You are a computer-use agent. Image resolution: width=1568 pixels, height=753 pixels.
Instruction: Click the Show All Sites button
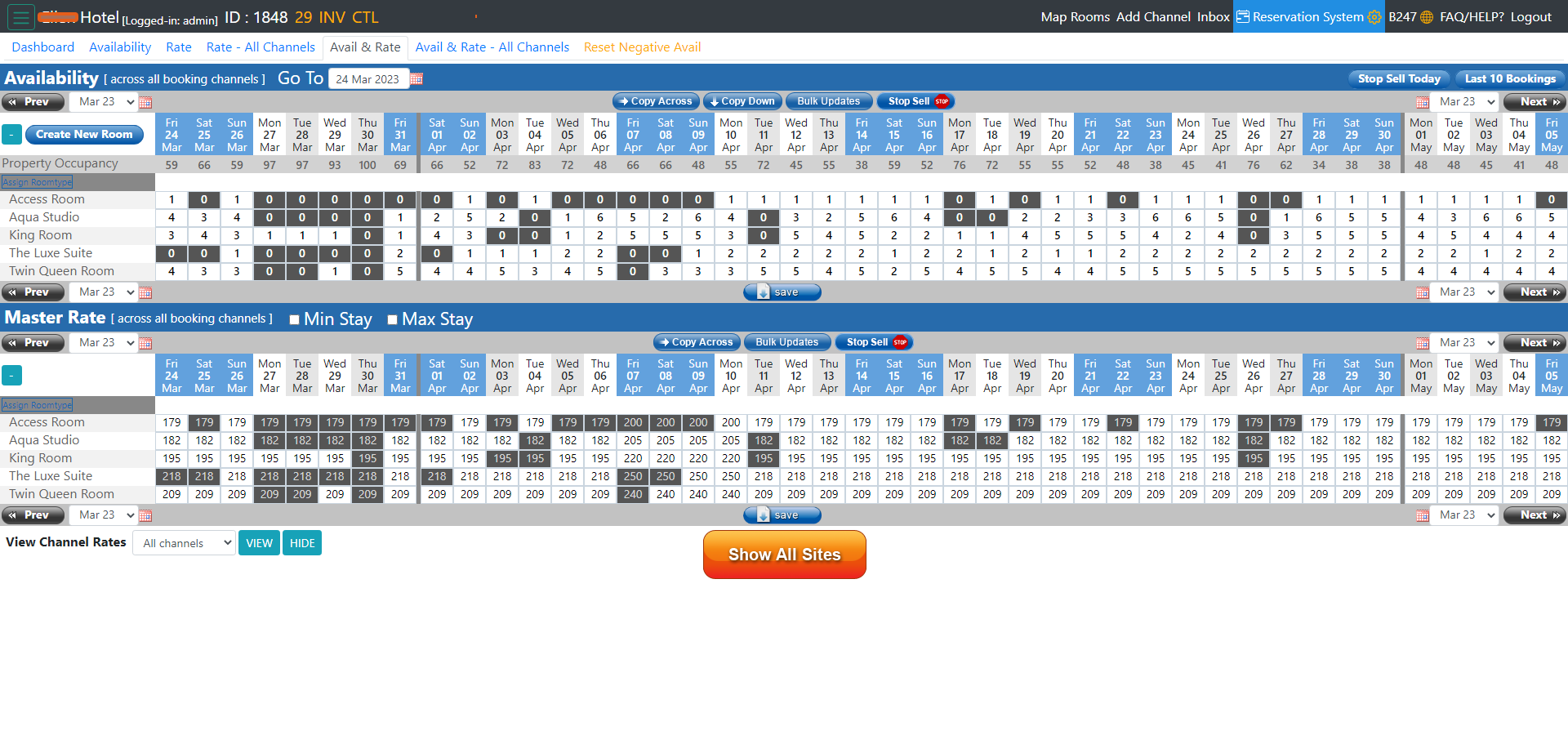click(784, 555)
